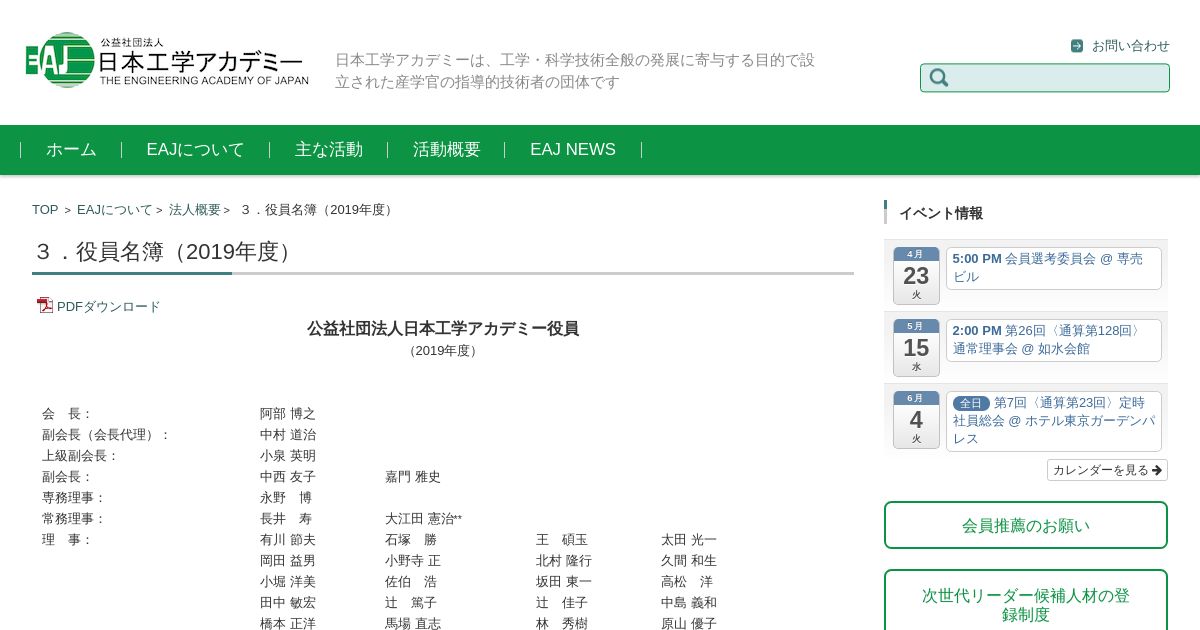
Task: Go to 法人概要 in the breadcrumb
Action: (195, 210)
